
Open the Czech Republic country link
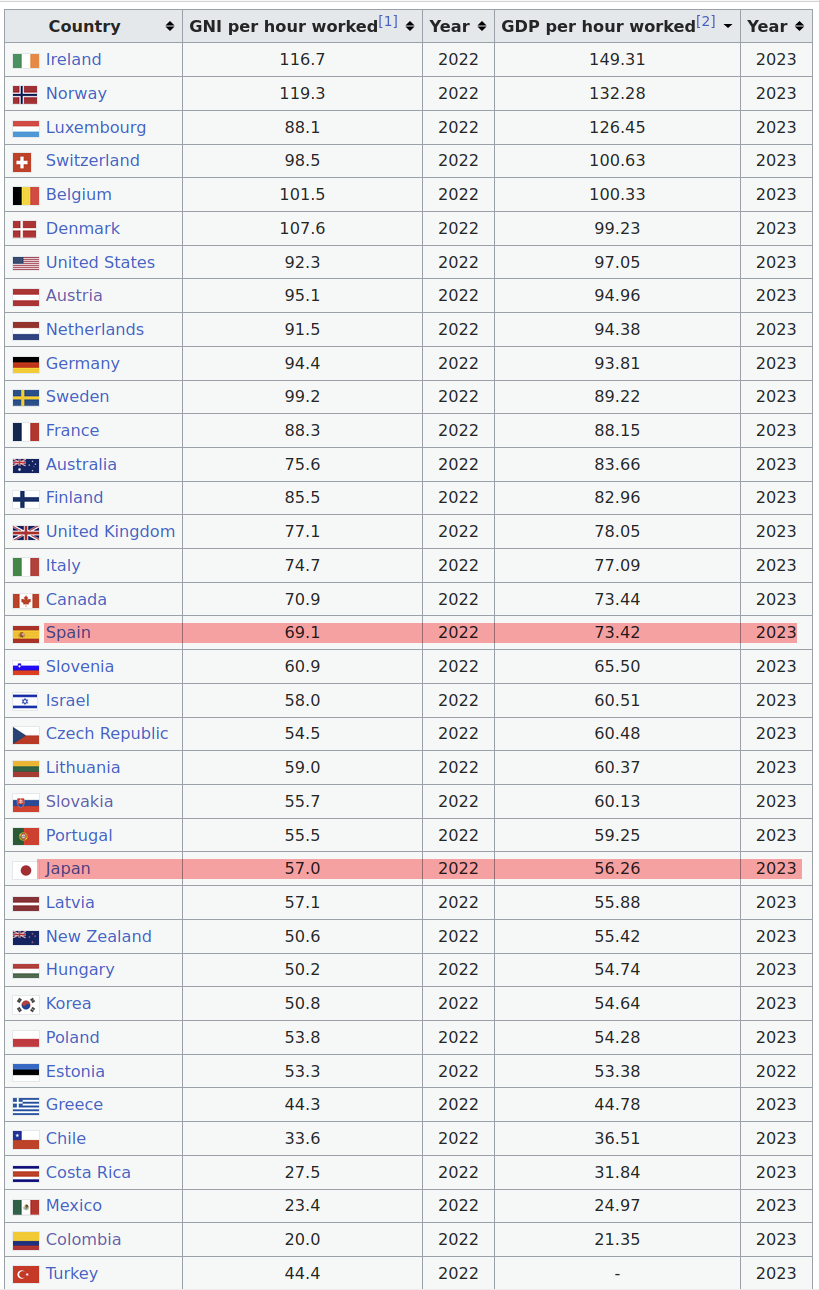107,734
